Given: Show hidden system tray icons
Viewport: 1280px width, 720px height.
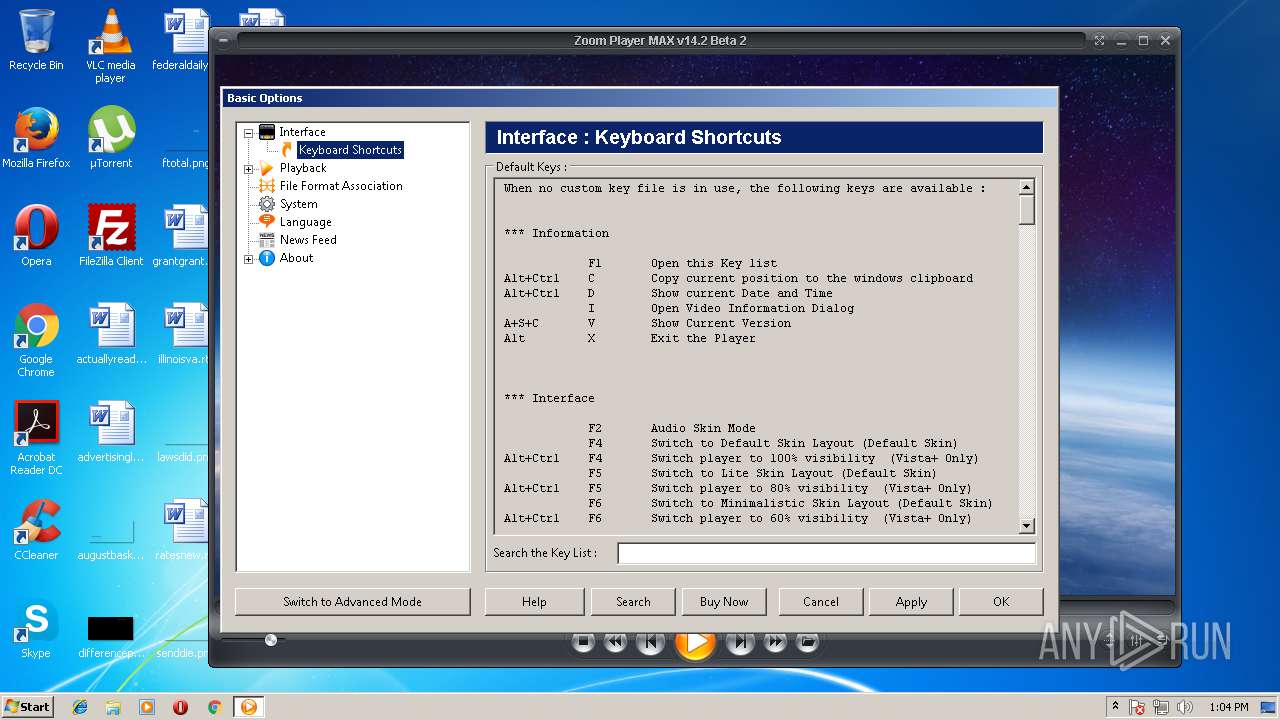Looking at the screenshot, I should pyautogui.click(x=1116, y=707).
